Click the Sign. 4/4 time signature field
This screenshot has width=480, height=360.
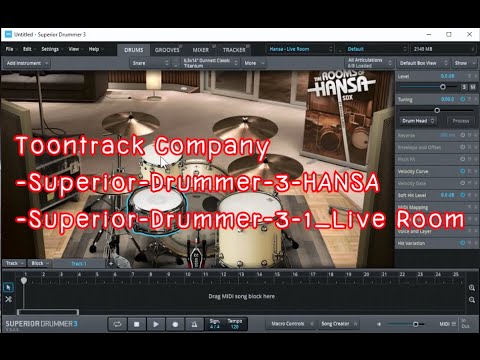coord(215,324)
